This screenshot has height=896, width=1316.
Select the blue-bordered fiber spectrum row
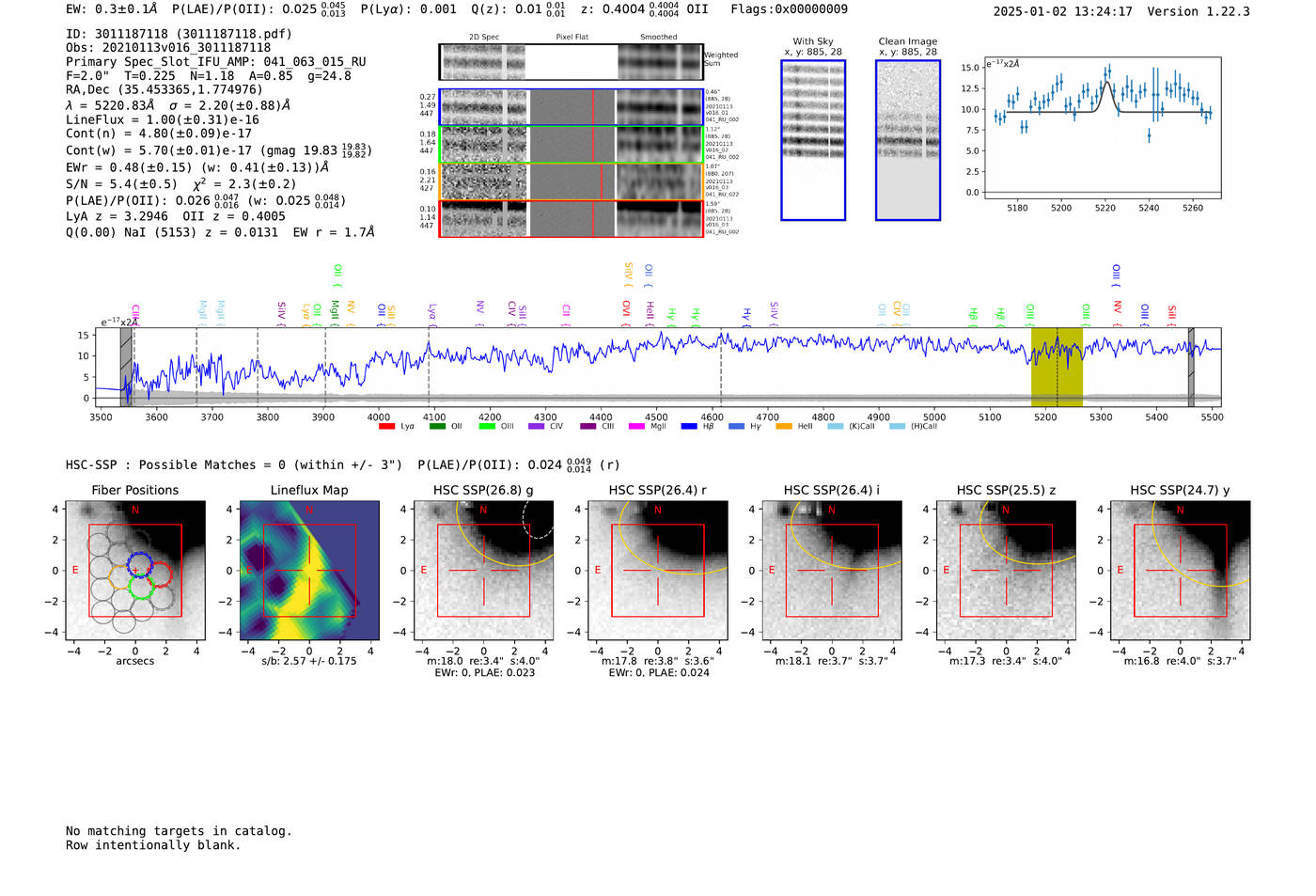pos(571,107)
